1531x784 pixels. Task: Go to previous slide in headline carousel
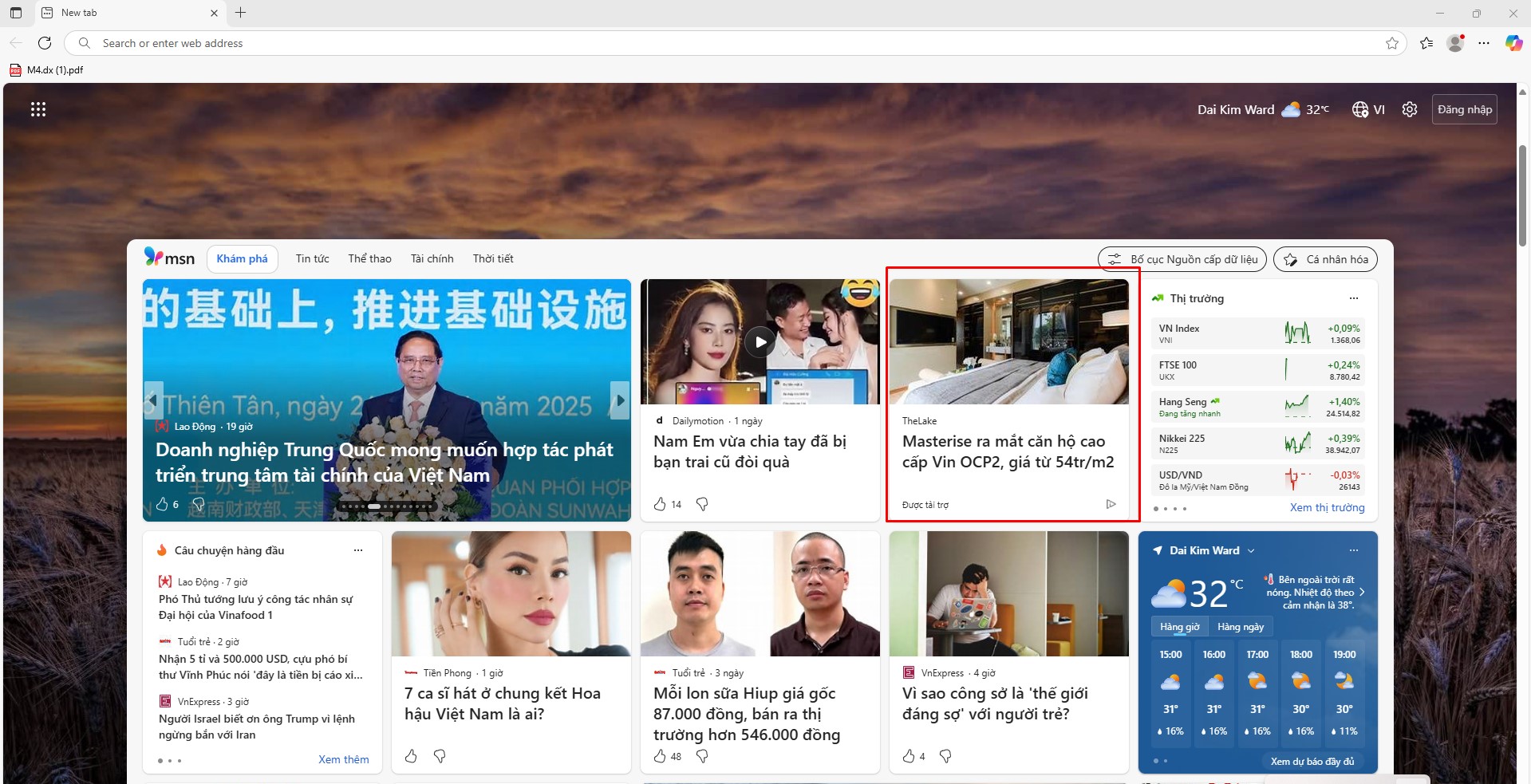[153, 400]
